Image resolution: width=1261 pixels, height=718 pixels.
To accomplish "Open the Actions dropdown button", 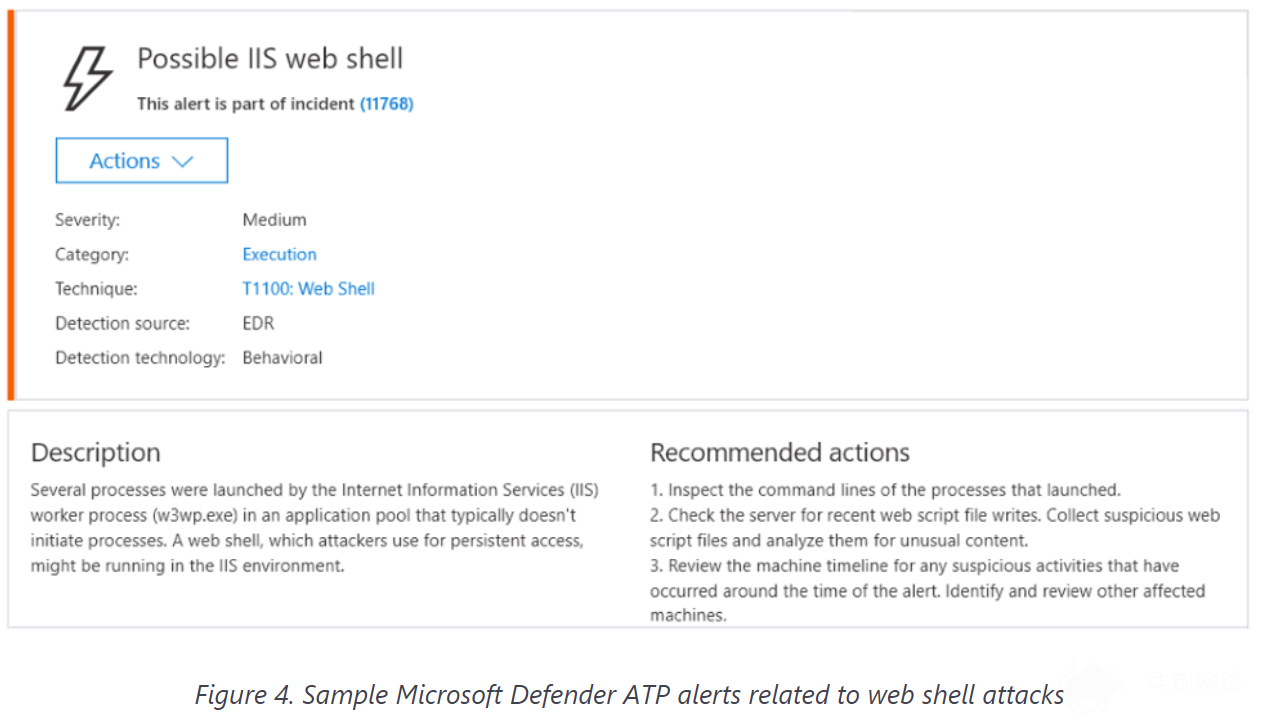I will pos(141,161).
